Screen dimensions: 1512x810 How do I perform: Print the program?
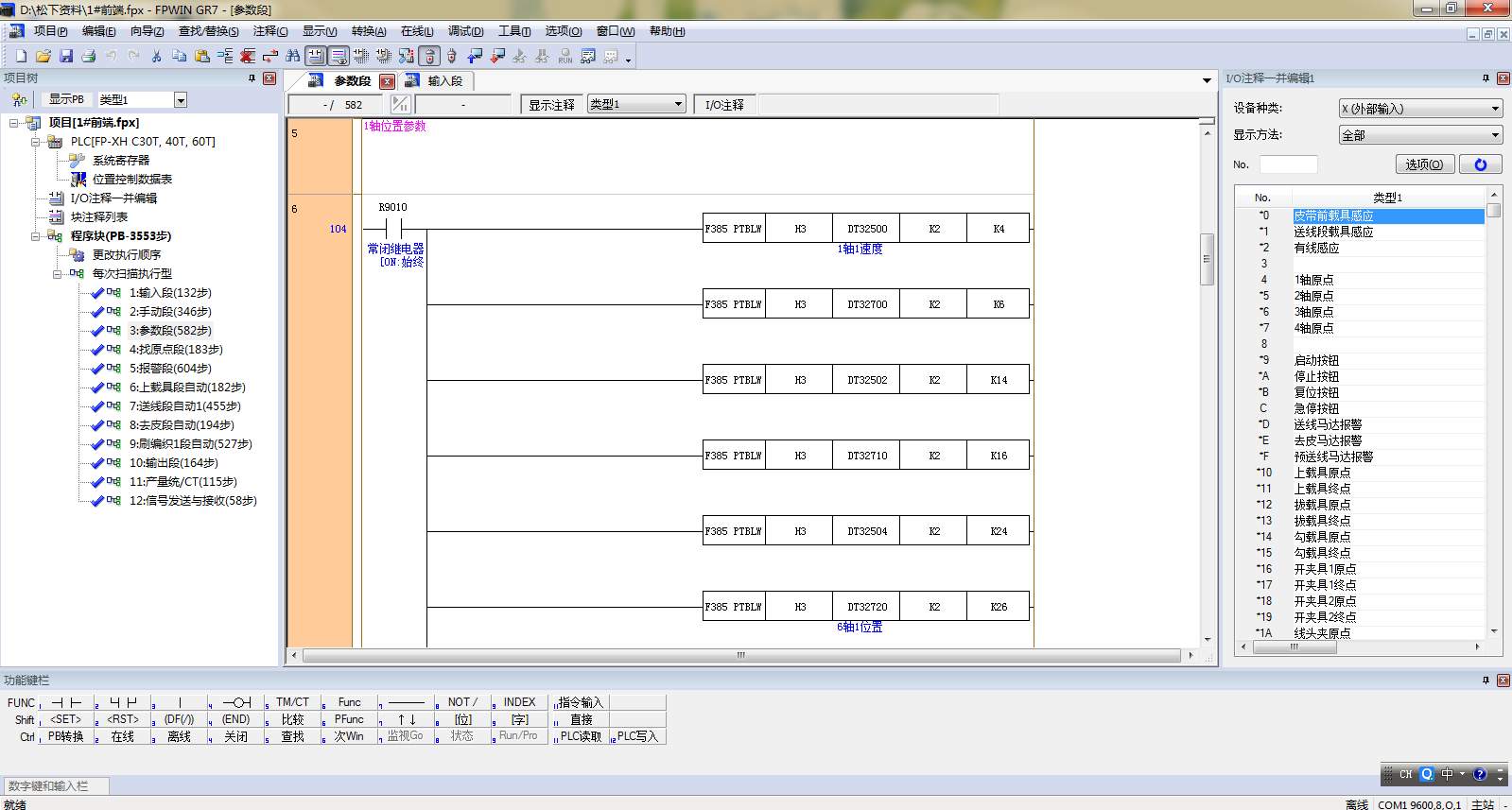click(89, 56)
